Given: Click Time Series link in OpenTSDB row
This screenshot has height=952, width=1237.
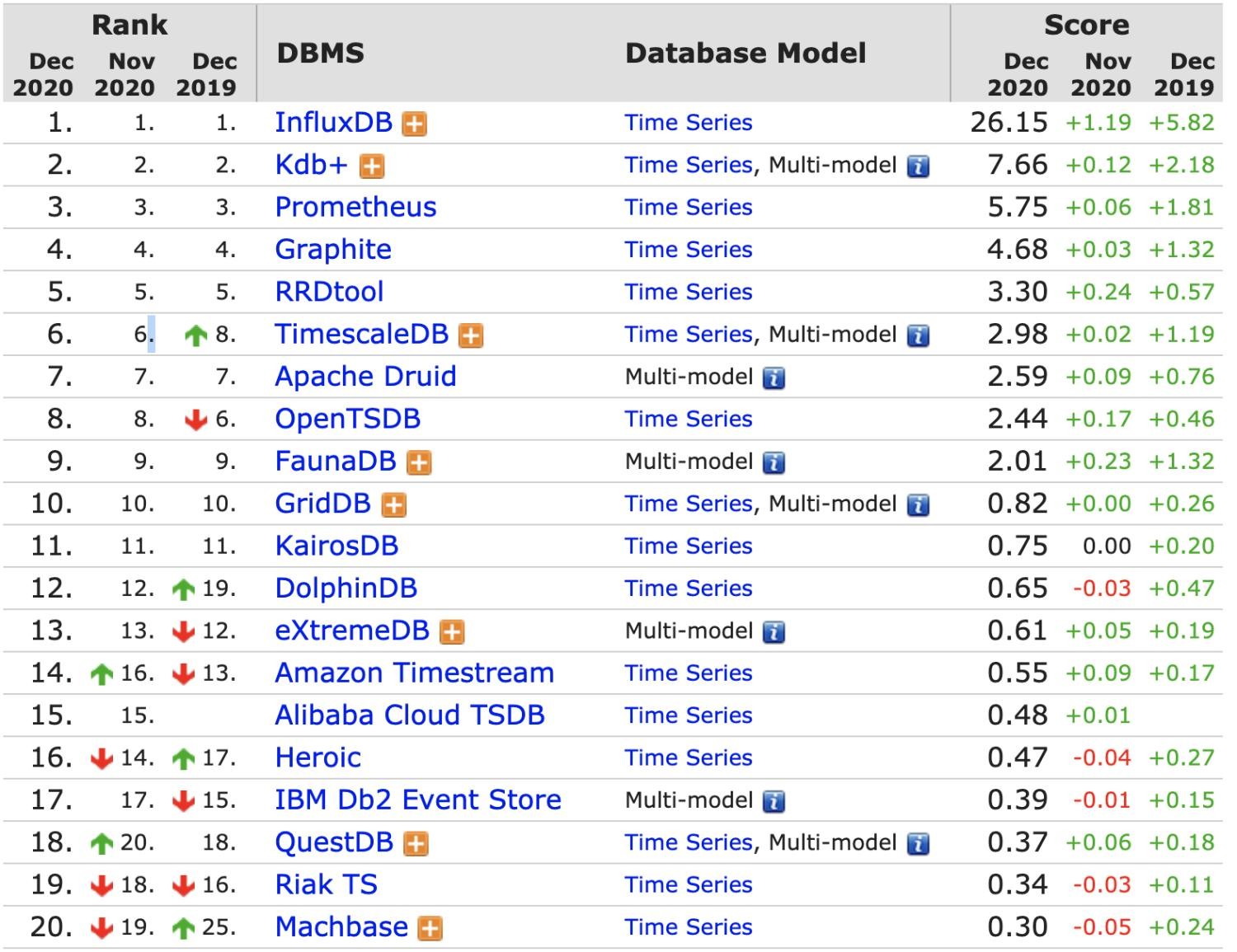Looking at the screenshot, I should click(x=689, y=419).
